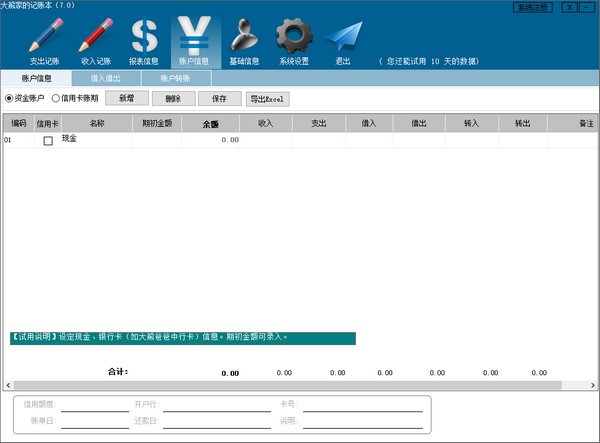Click the 试用说明 teal notice bar

(183, 338)
